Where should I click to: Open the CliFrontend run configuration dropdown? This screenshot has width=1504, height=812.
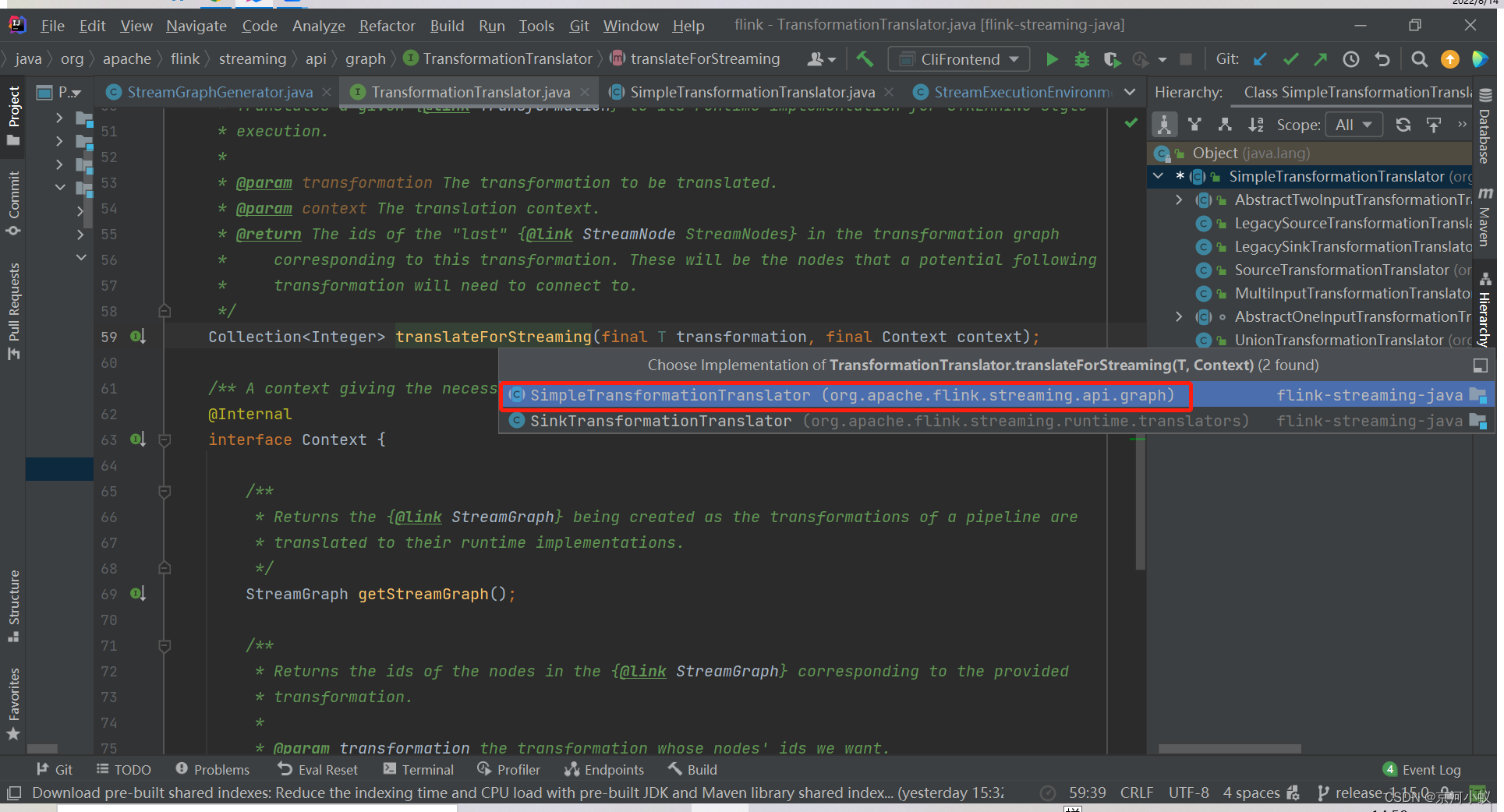pos(960,59)
